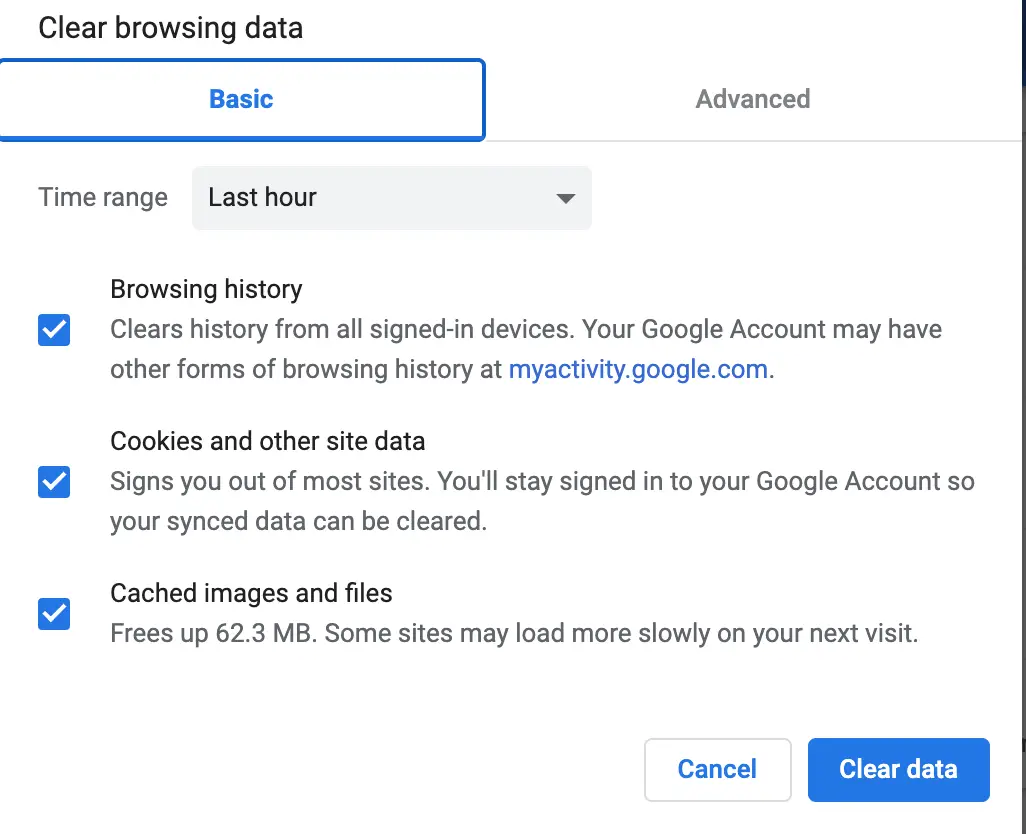Screen dimensions: 1026x834
Task: Toggle Cookies and other site data checkbox
Action: [x=54, y=482]
